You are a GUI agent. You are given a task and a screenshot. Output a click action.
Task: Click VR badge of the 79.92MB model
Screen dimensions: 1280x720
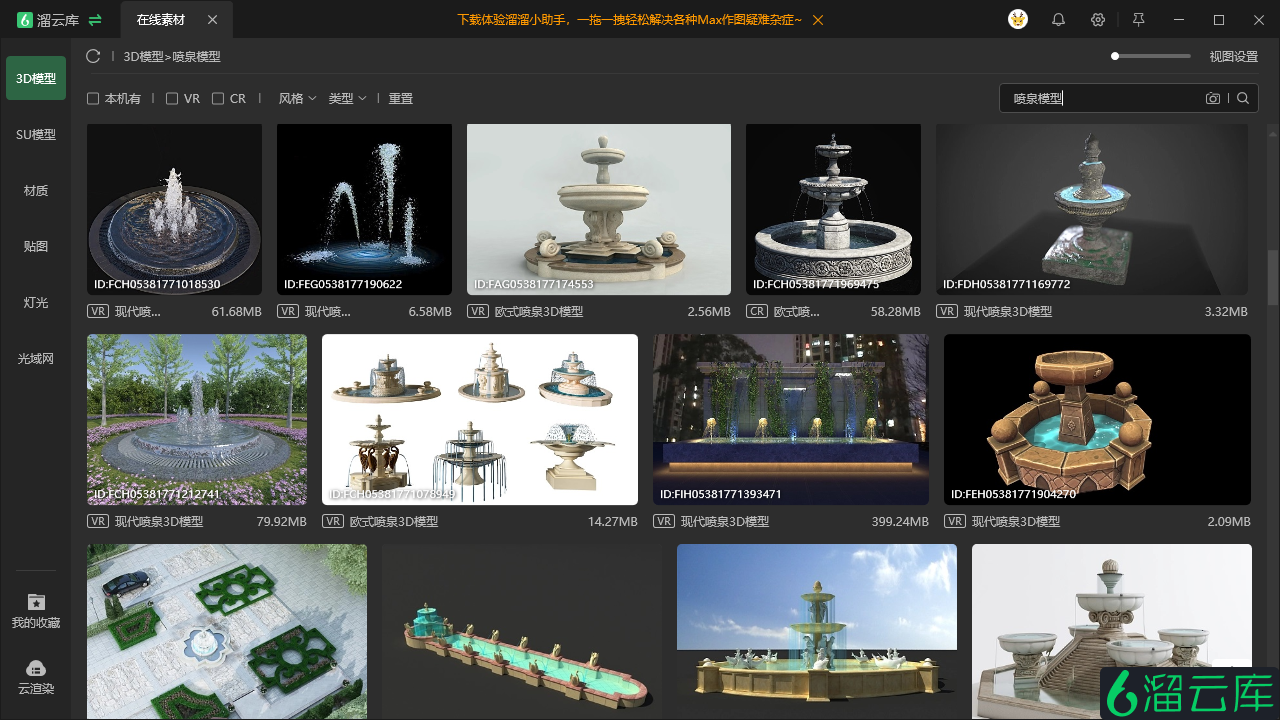pos(98,521)
